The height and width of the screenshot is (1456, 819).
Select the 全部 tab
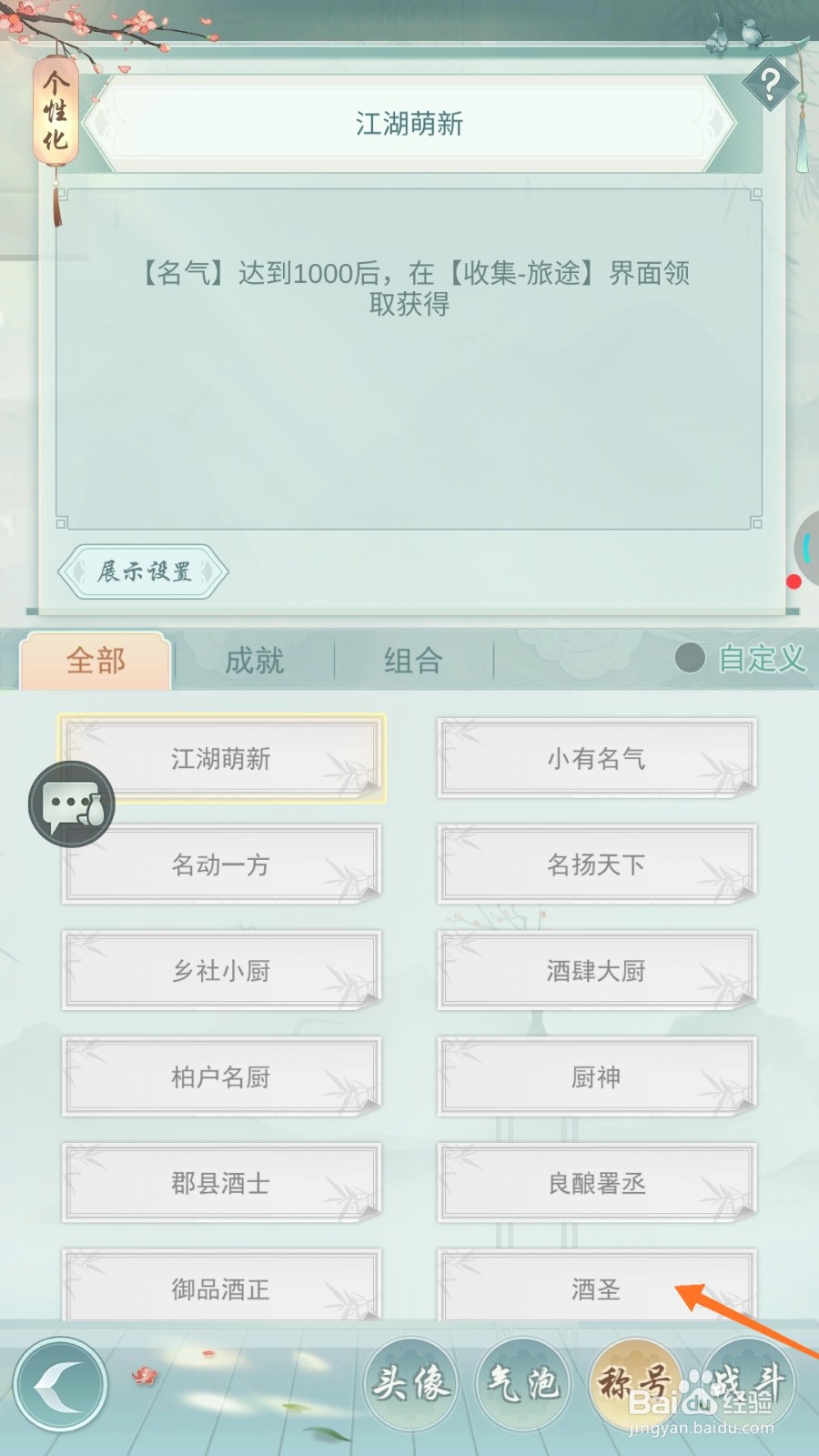[x=96, y=661]
